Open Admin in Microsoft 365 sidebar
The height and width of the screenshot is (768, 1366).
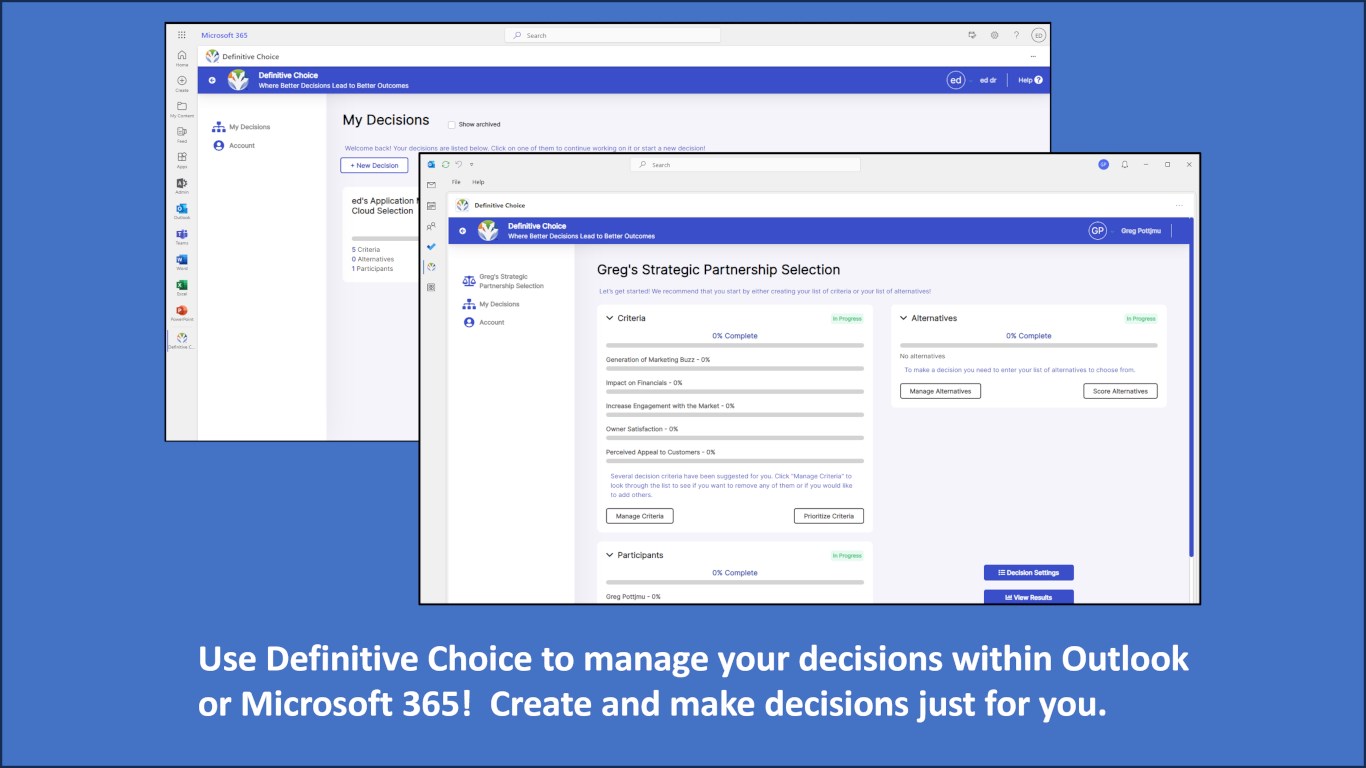[x=181, y=186]
